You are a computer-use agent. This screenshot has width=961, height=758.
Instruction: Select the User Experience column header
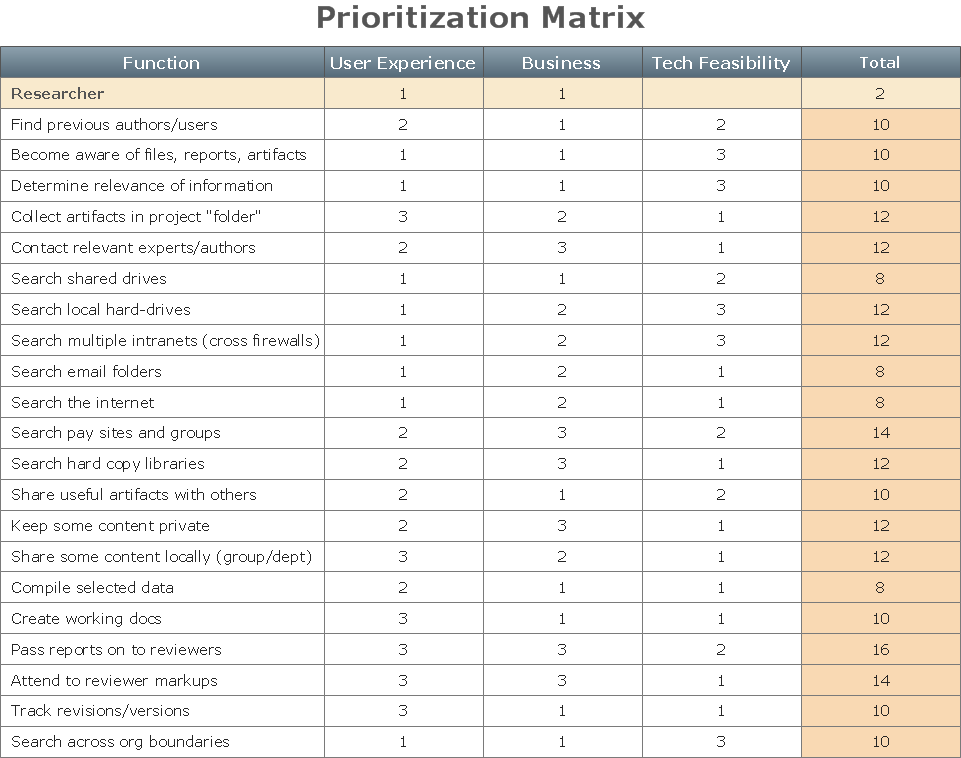coord(403,63)
